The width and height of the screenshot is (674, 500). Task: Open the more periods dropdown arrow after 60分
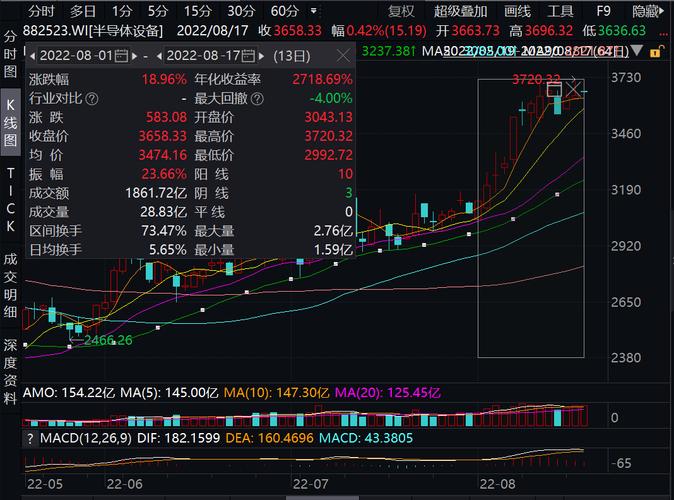click(x=314, y=11)
